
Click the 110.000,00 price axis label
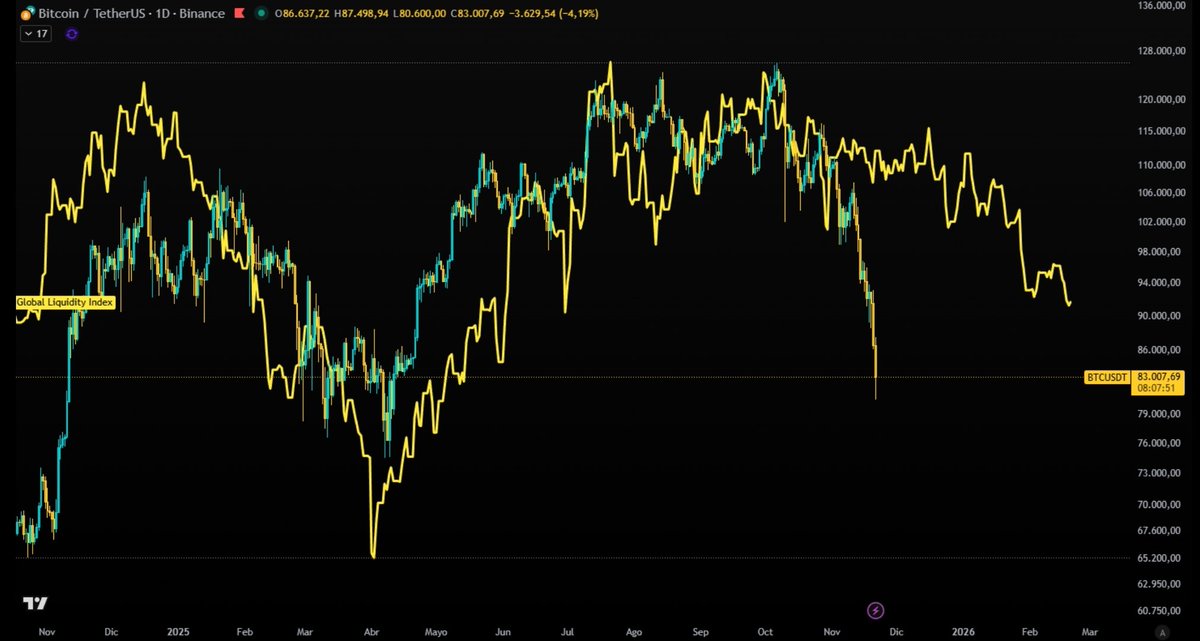coord(1162,165)
